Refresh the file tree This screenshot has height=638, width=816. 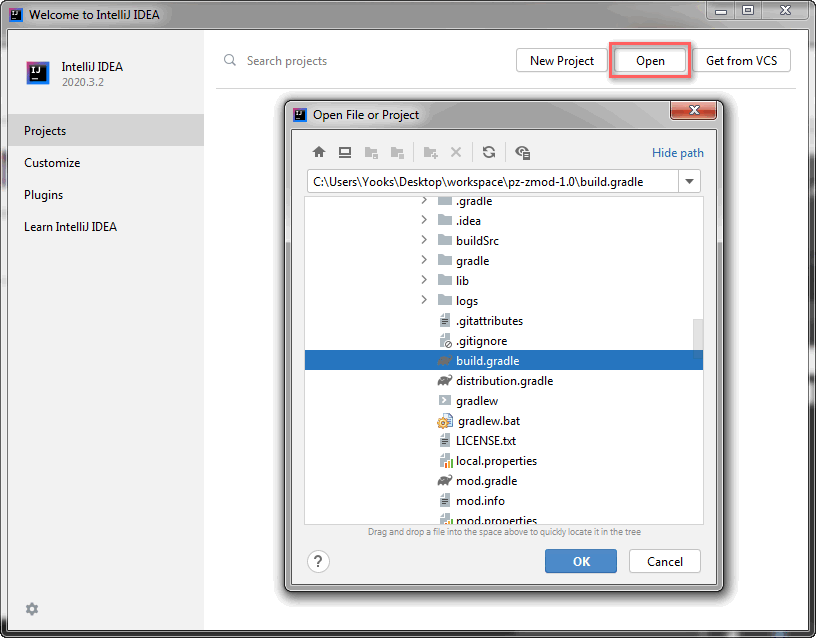[489, 152]
